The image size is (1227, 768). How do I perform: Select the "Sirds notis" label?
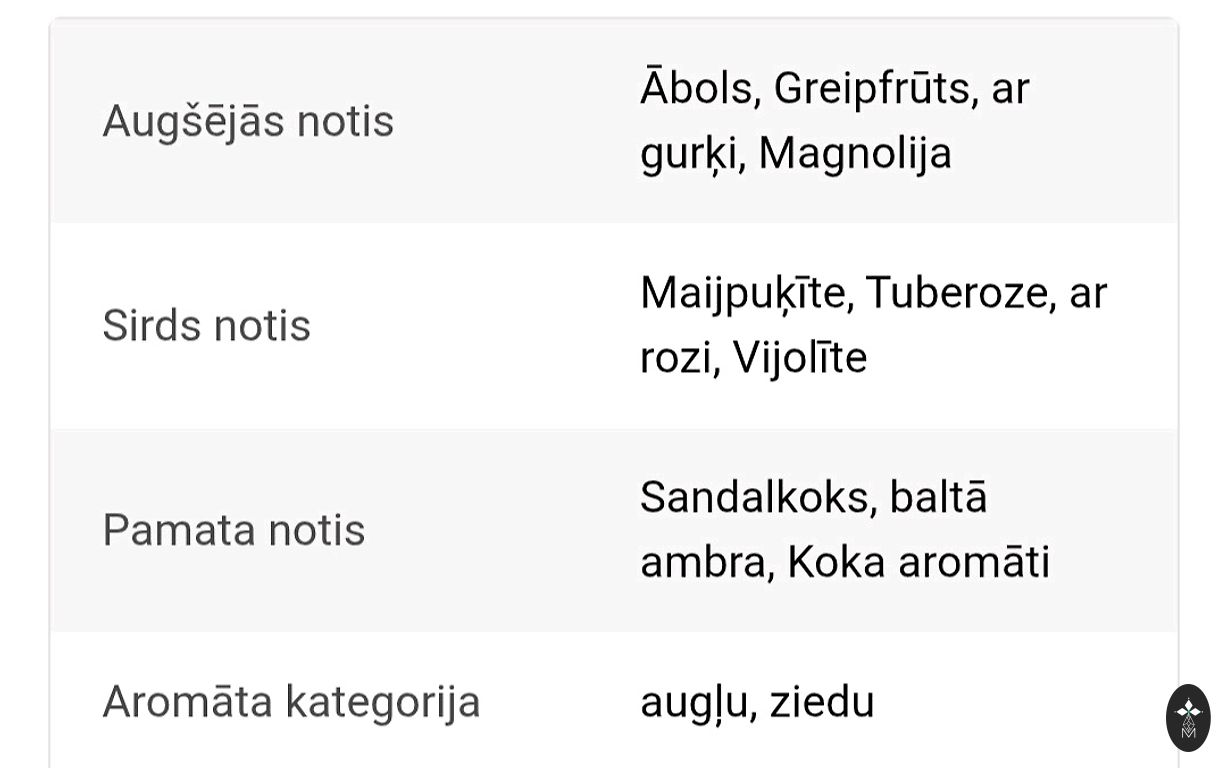point(206,326)
